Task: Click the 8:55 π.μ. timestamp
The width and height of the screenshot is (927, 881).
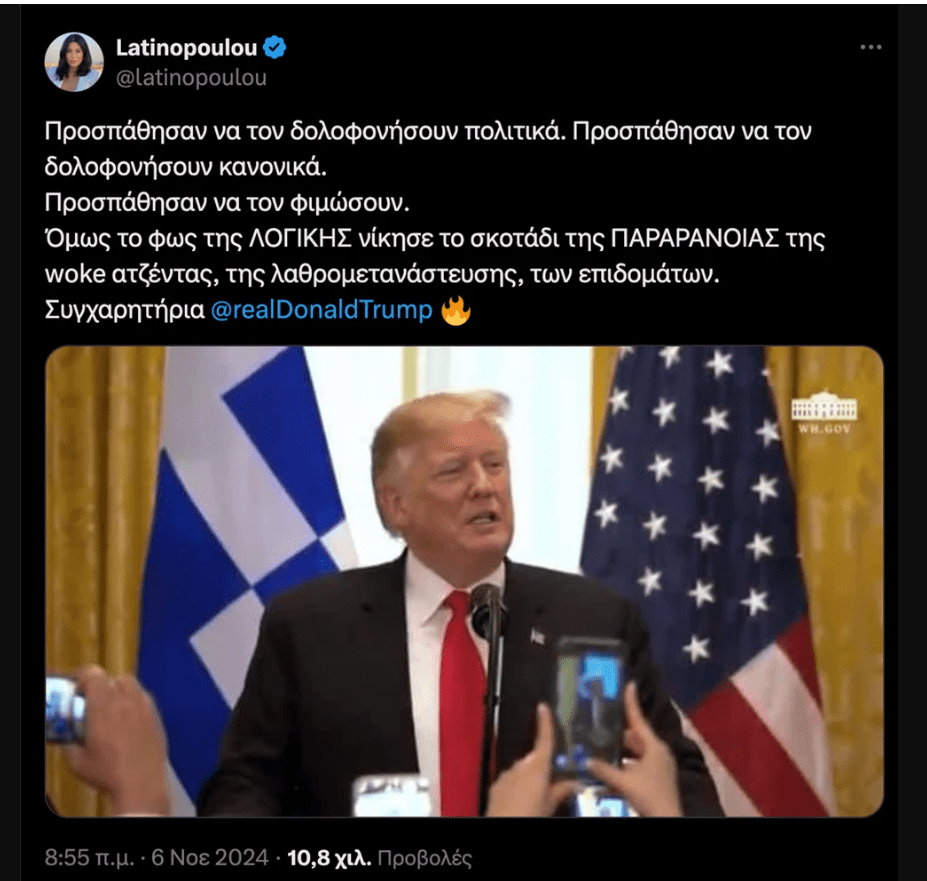Action: coord(89,857)
